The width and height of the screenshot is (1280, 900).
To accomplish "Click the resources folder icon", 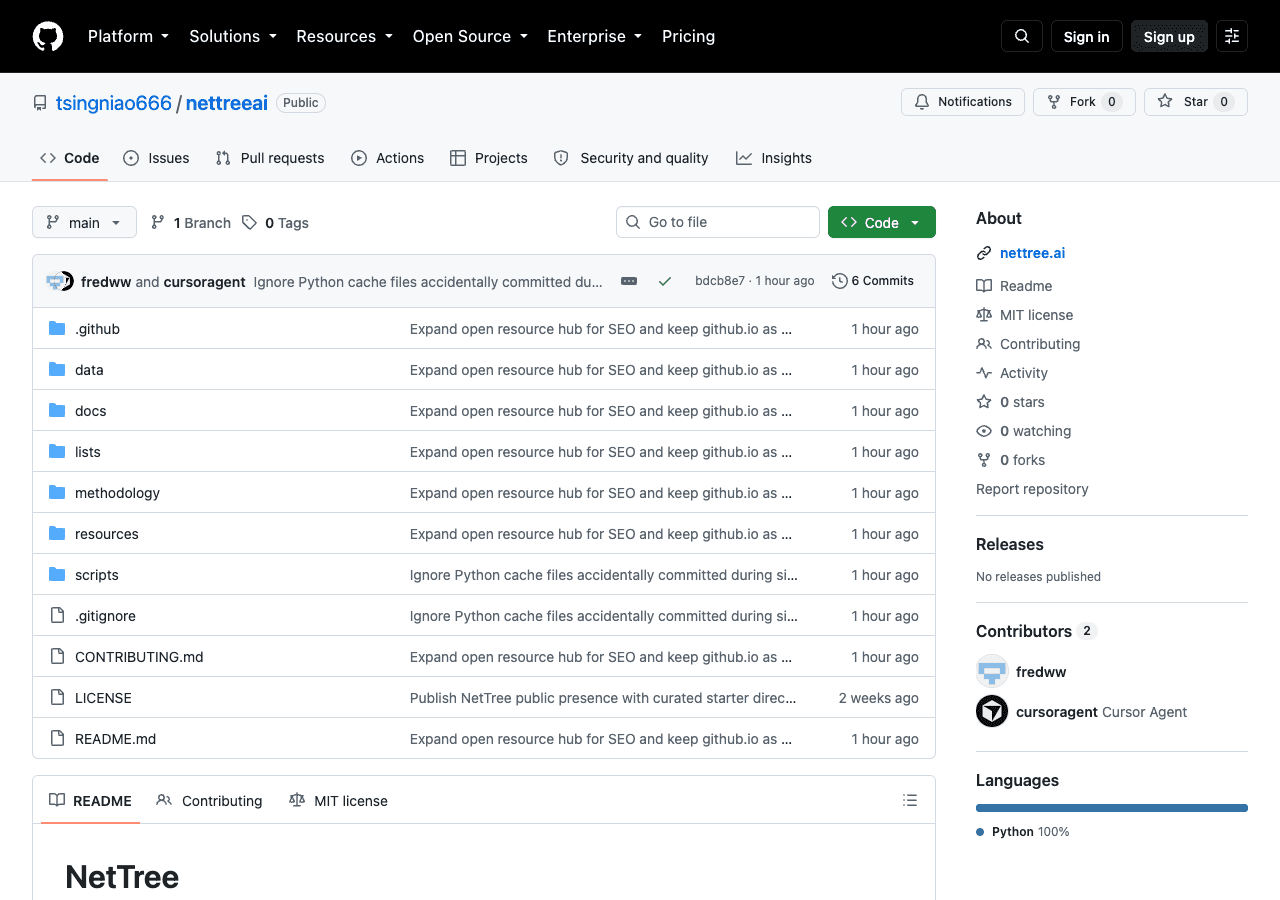I will click(x=57, y=534).
